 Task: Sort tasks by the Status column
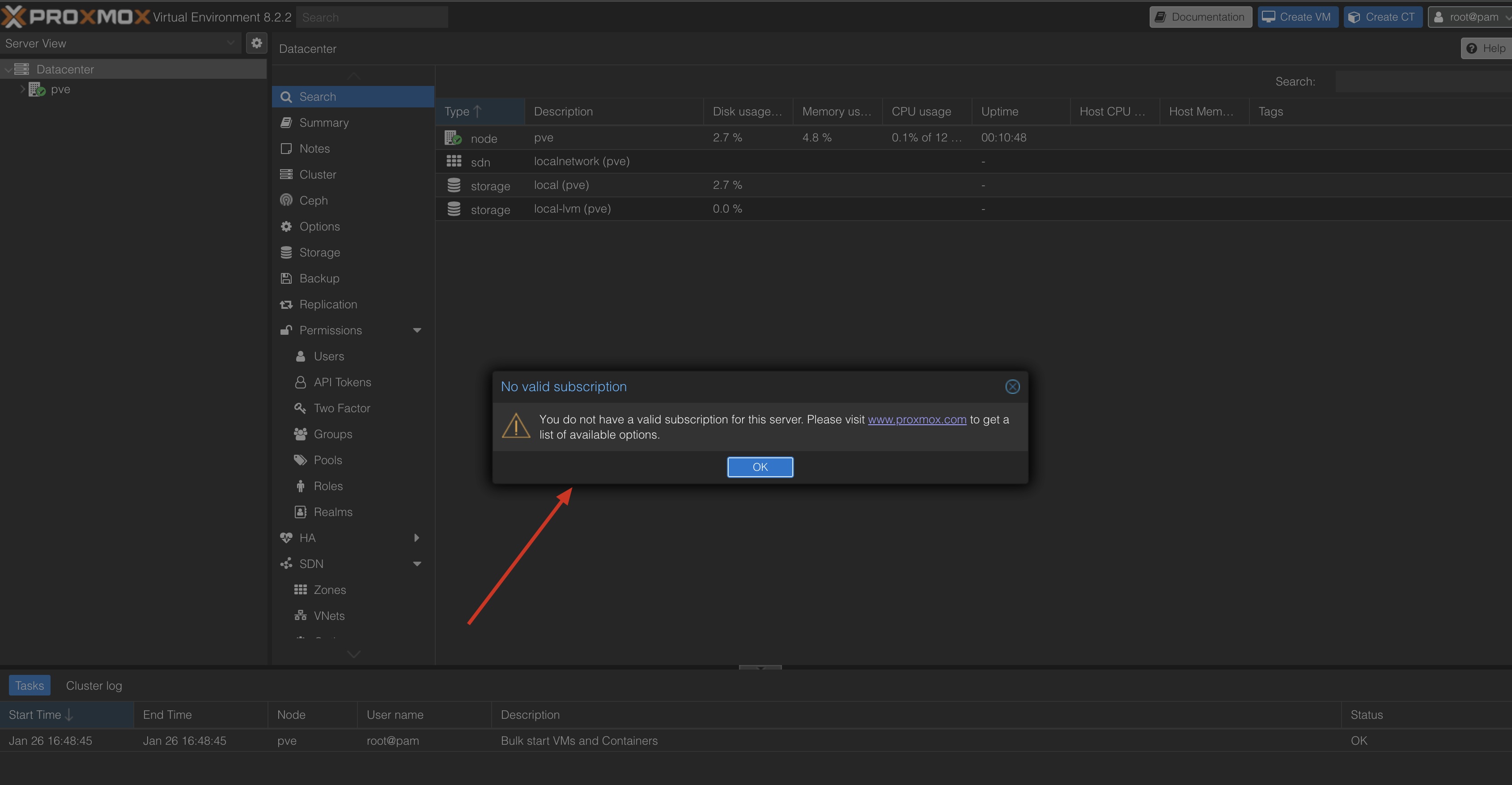click(x=1426, y=715)
